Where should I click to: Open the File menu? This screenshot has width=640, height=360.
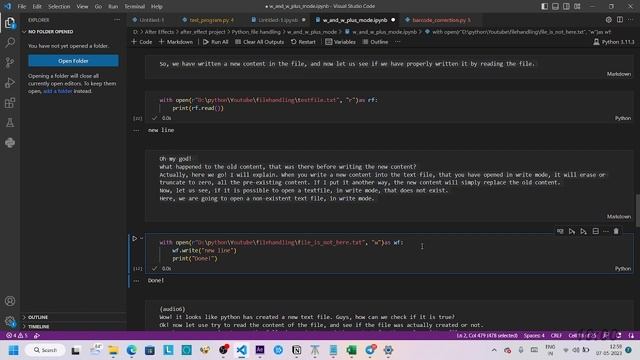(22, 7)
